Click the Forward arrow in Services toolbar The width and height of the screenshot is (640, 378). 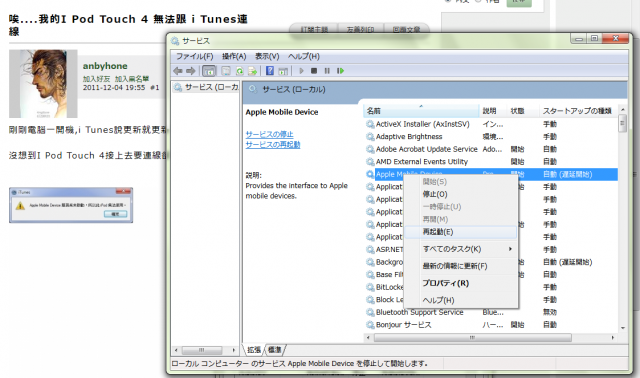[191, 71]
